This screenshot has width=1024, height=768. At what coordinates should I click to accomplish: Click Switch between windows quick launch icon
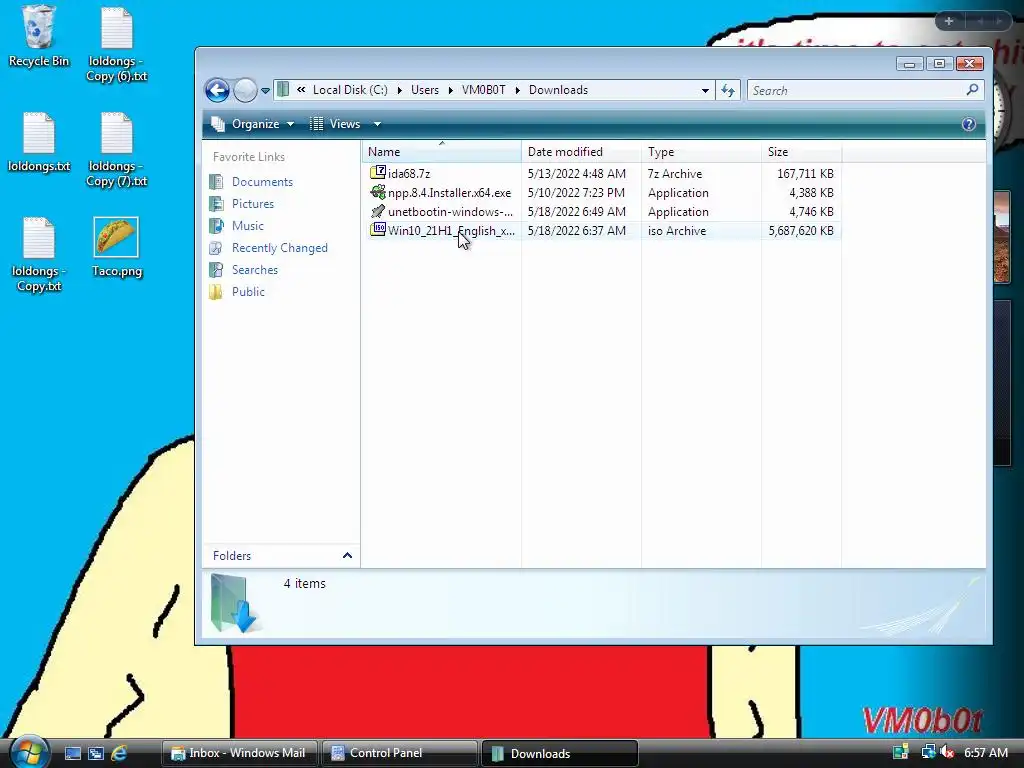[96, 754]
